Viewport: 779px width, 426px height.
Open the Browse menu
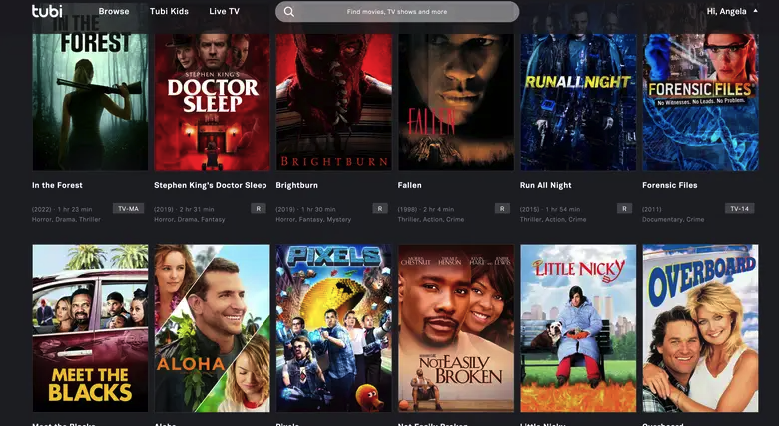(114, 11)
